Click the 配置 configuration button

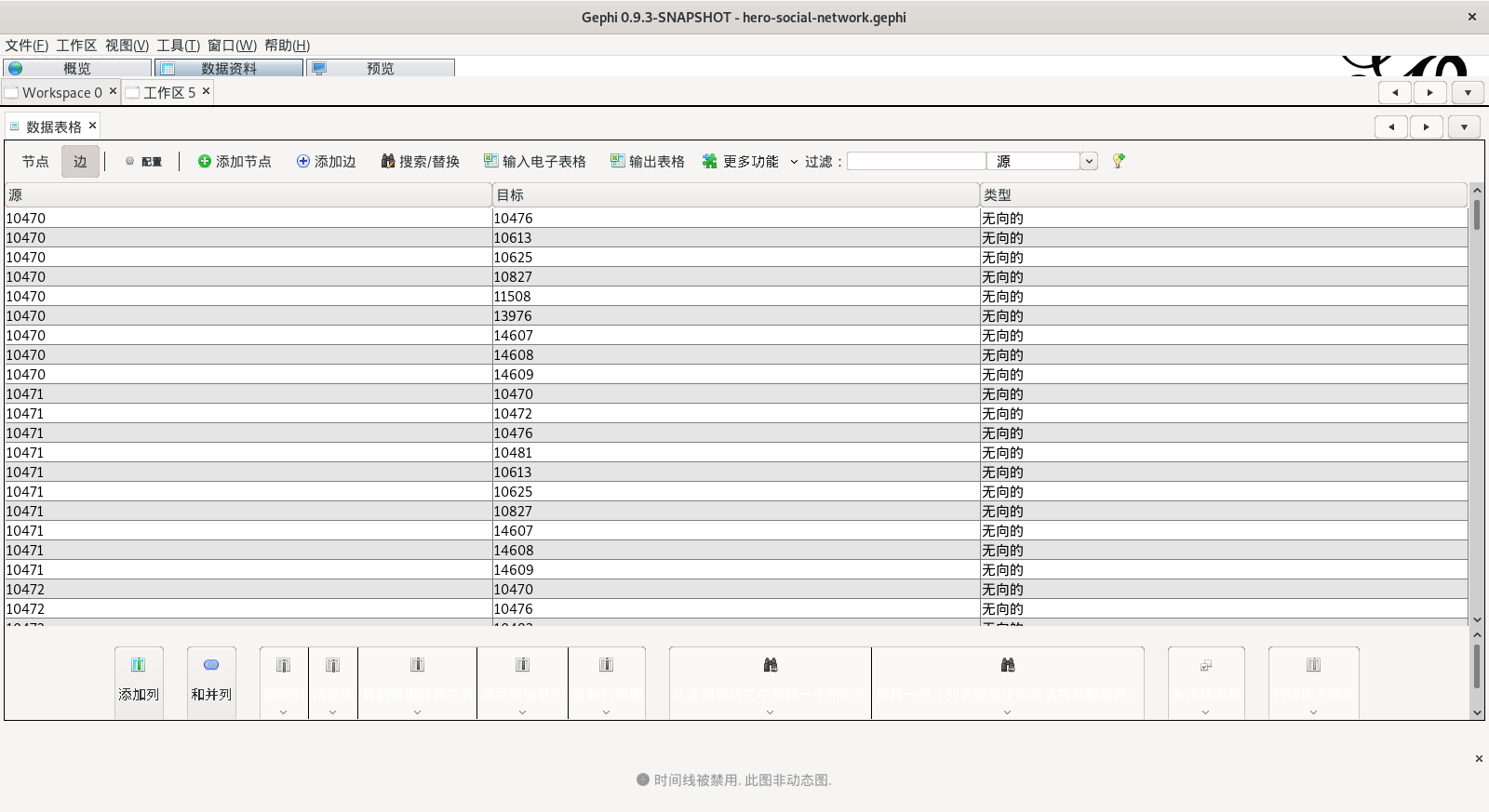tap(143, 162)
